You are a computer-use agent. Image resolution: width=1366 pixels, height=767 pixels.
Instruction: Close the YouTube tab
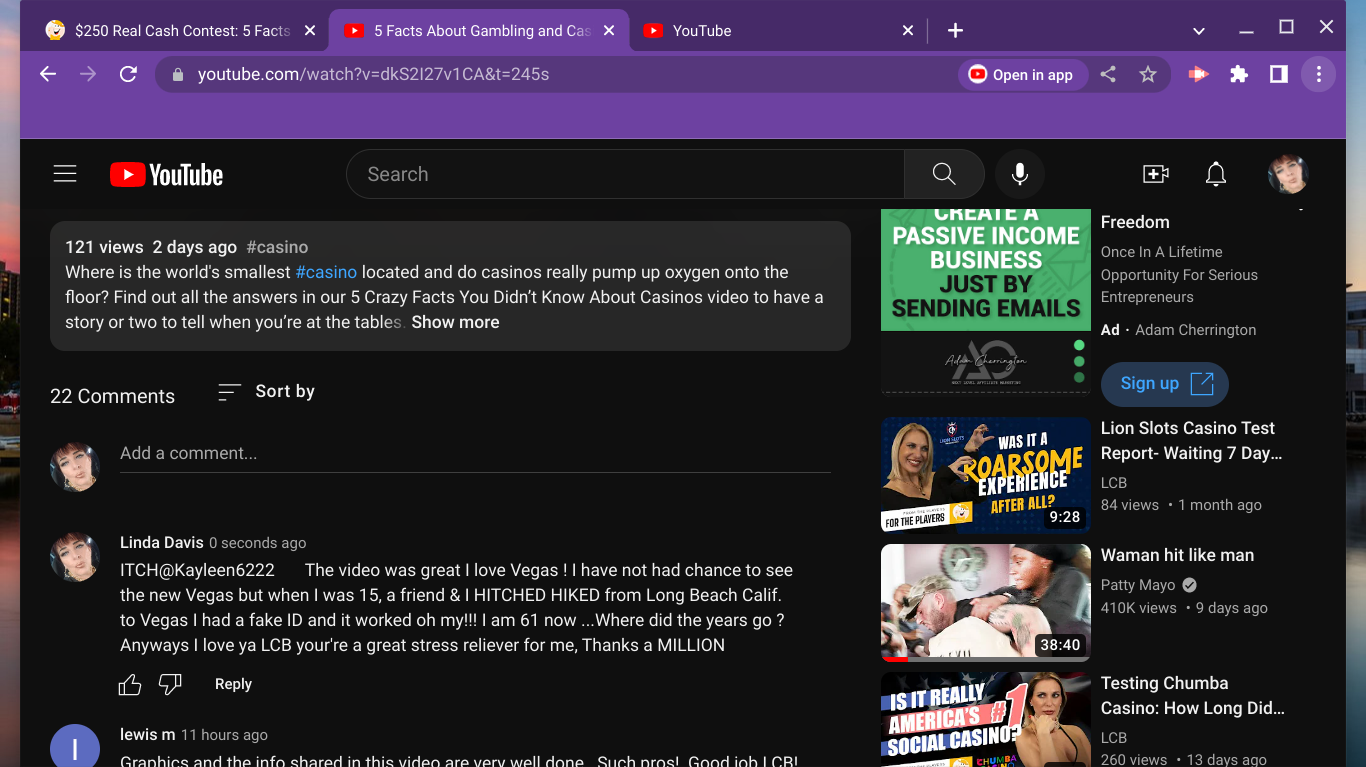pyautogui.click(x=908, y=31)
